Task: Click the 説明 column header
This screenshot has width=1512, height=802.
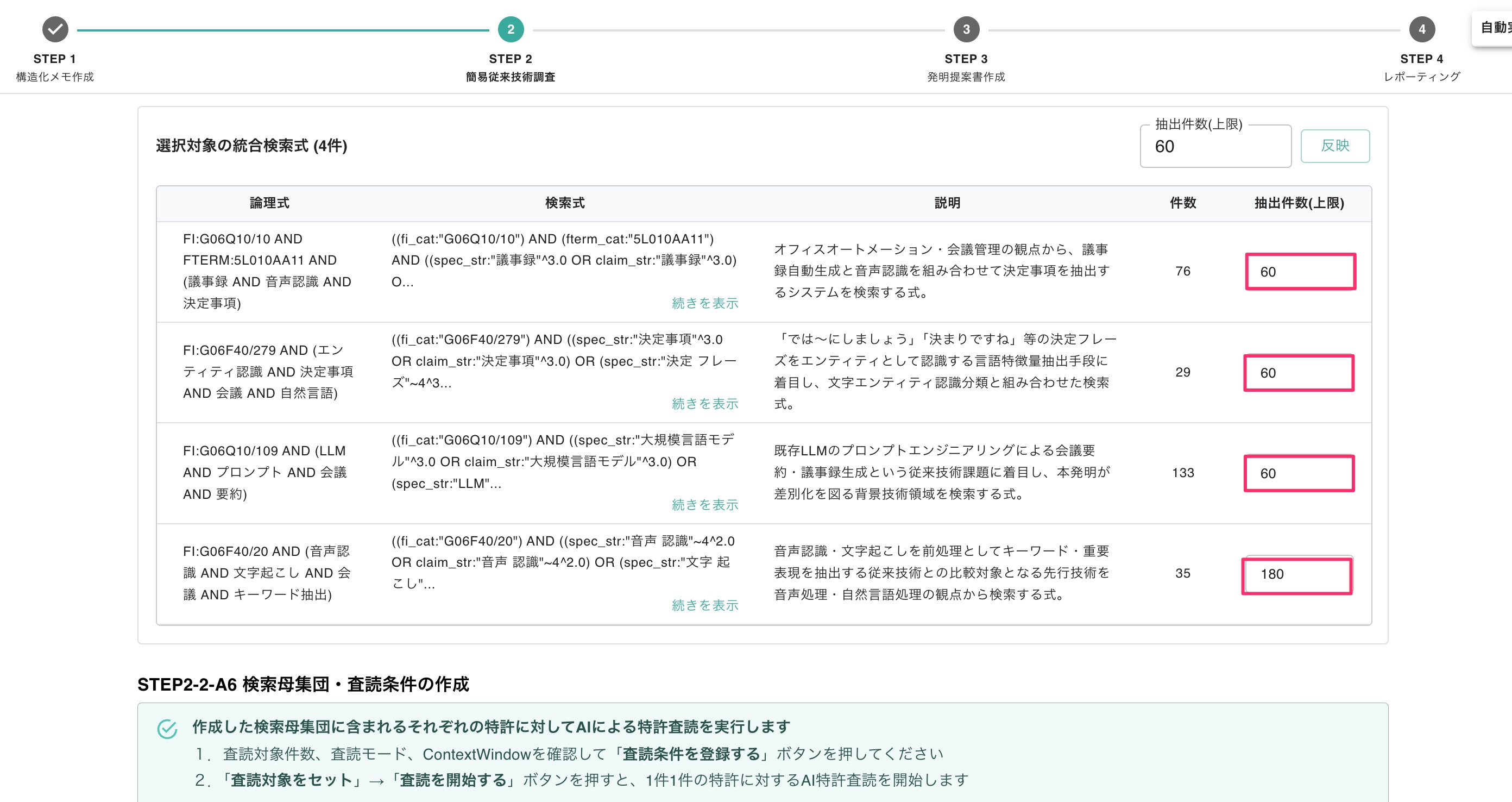Action: click(x=947, y=203)
